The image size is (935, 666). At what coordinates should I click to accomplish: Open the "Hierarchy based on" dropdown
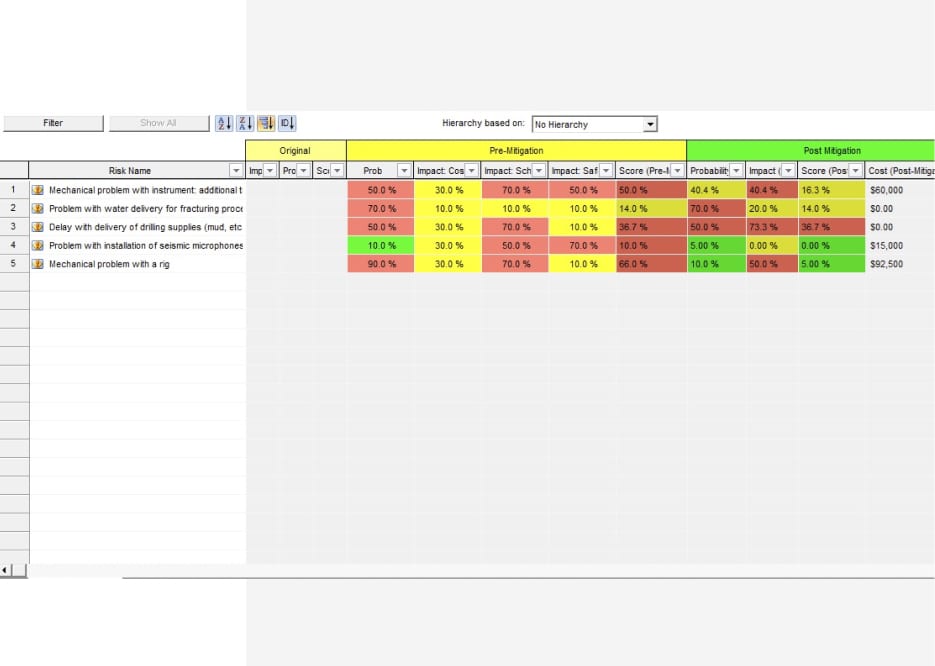tap(651, 124)
